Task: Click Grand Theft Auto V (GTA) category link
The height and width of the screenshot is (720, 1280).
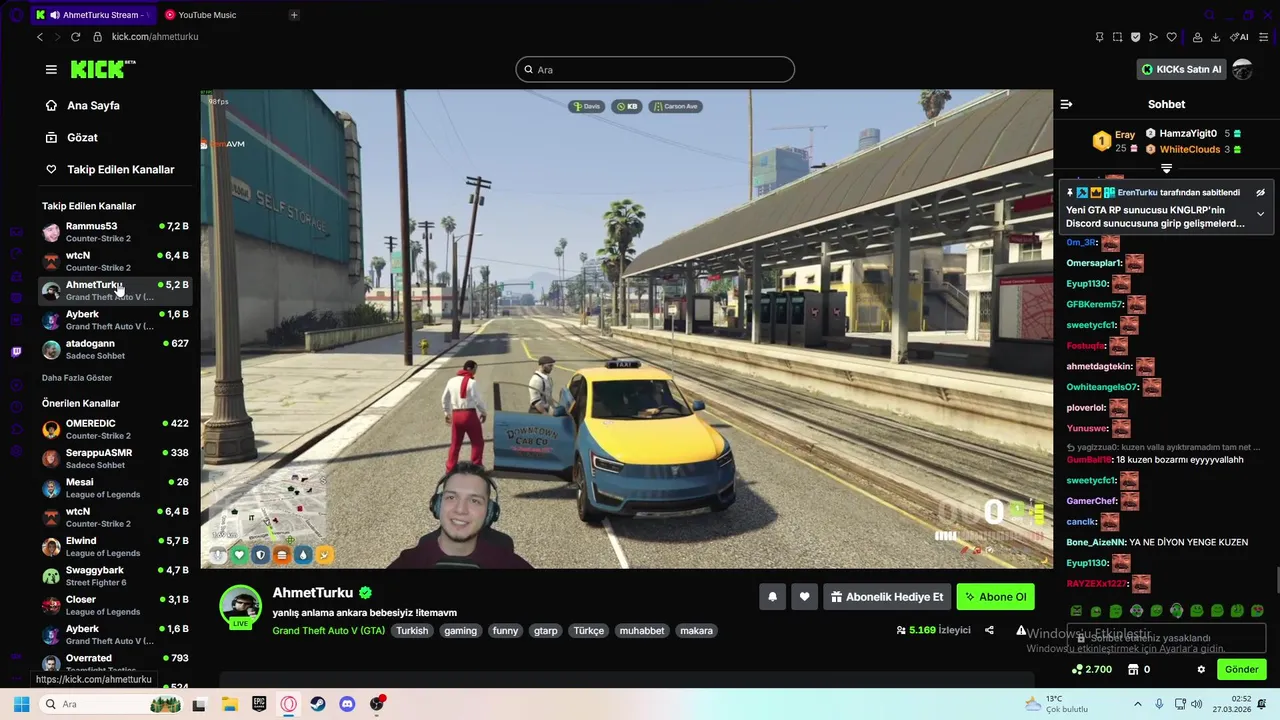Action: tap(328, 631)
